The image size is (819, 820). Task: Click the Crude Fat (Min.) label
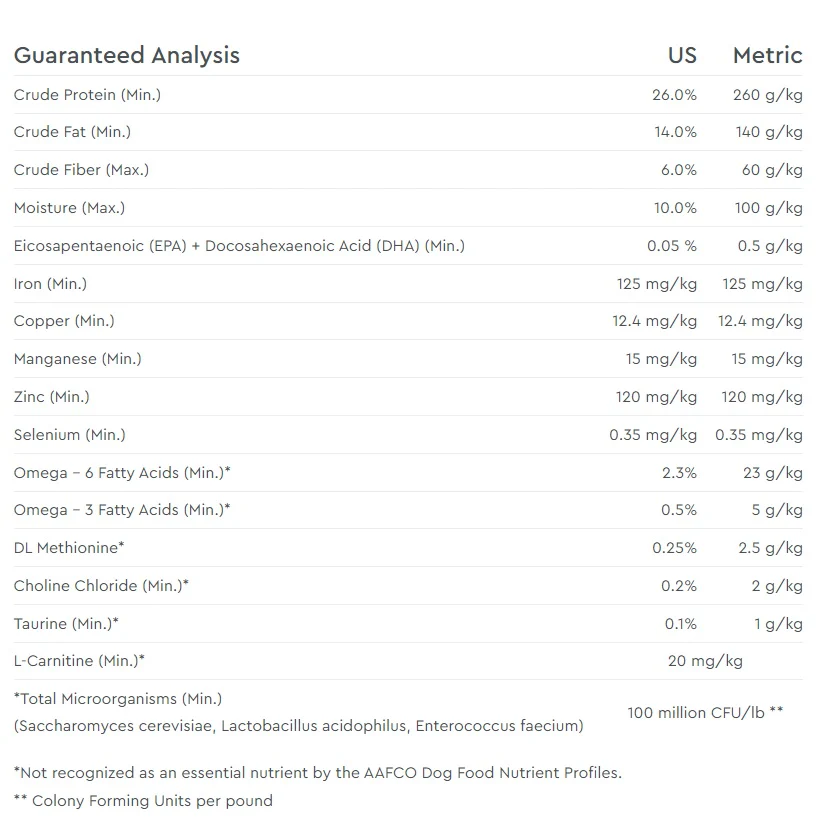pos(72,132)
